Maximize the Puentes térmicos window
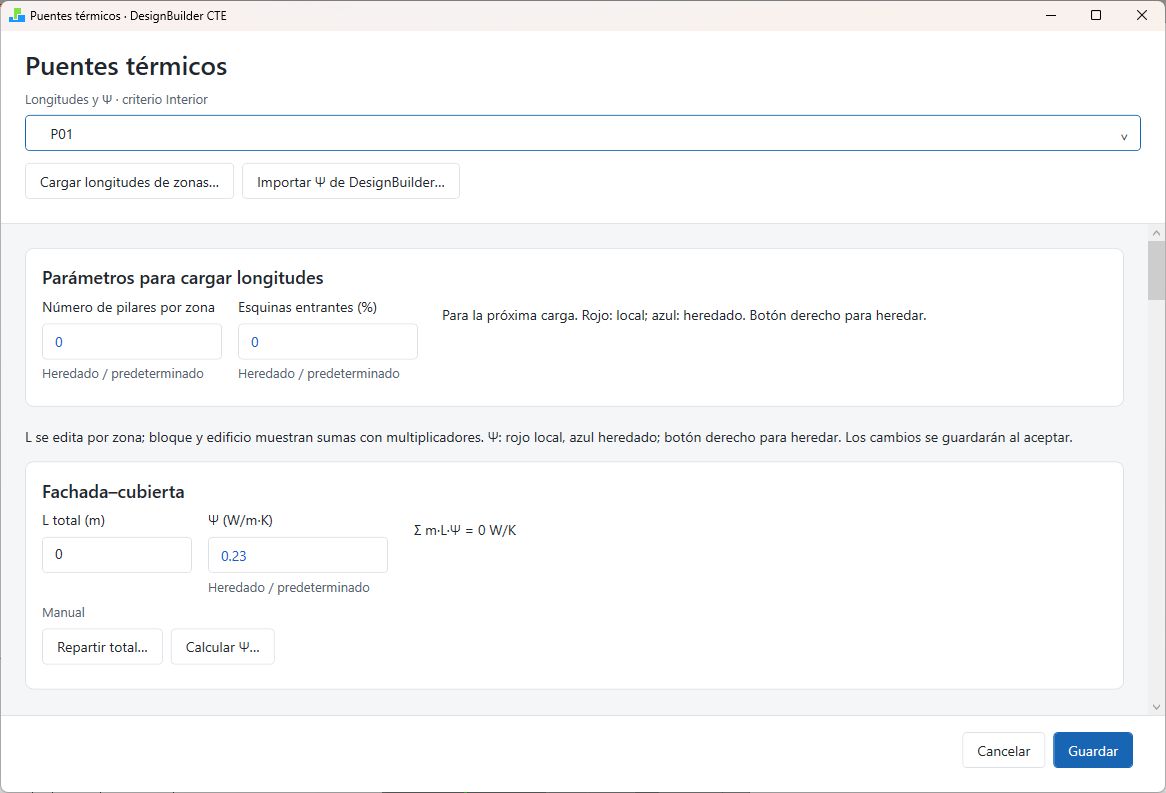This screenshot has width=1166, height=793. 1095,15
